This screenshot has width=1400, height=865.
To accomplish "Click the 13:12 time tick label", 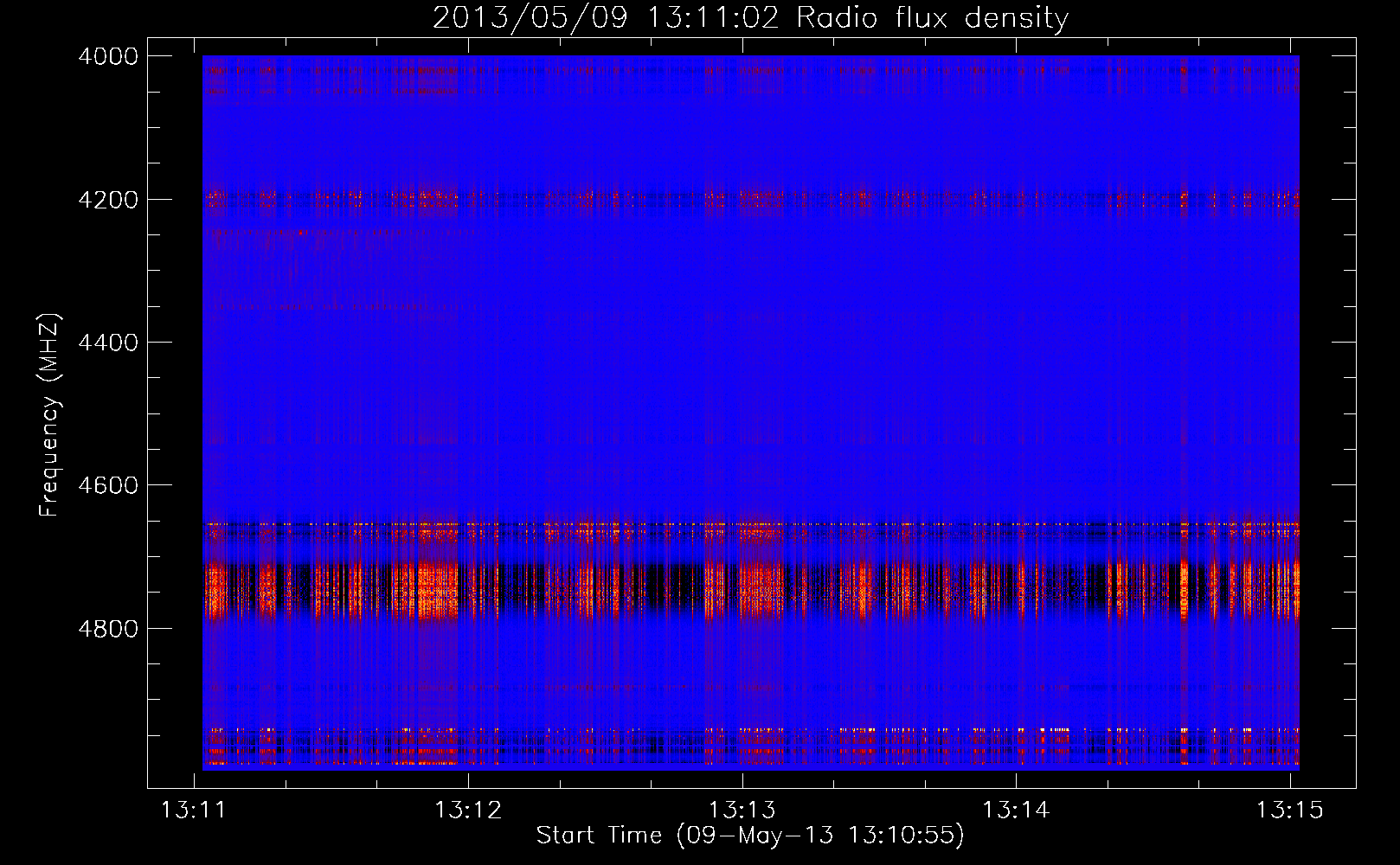I will click(x=468, y=811).
